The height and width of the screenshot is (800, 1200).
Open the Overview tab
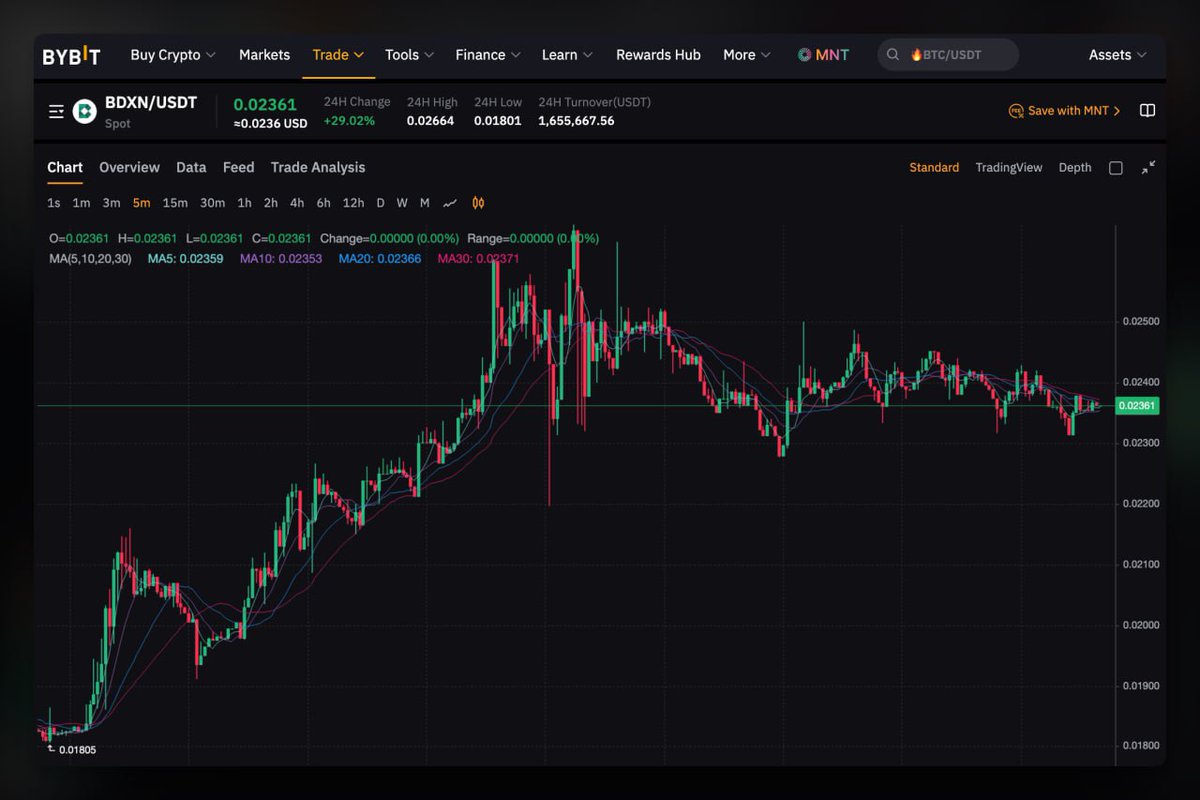point(129,167)
